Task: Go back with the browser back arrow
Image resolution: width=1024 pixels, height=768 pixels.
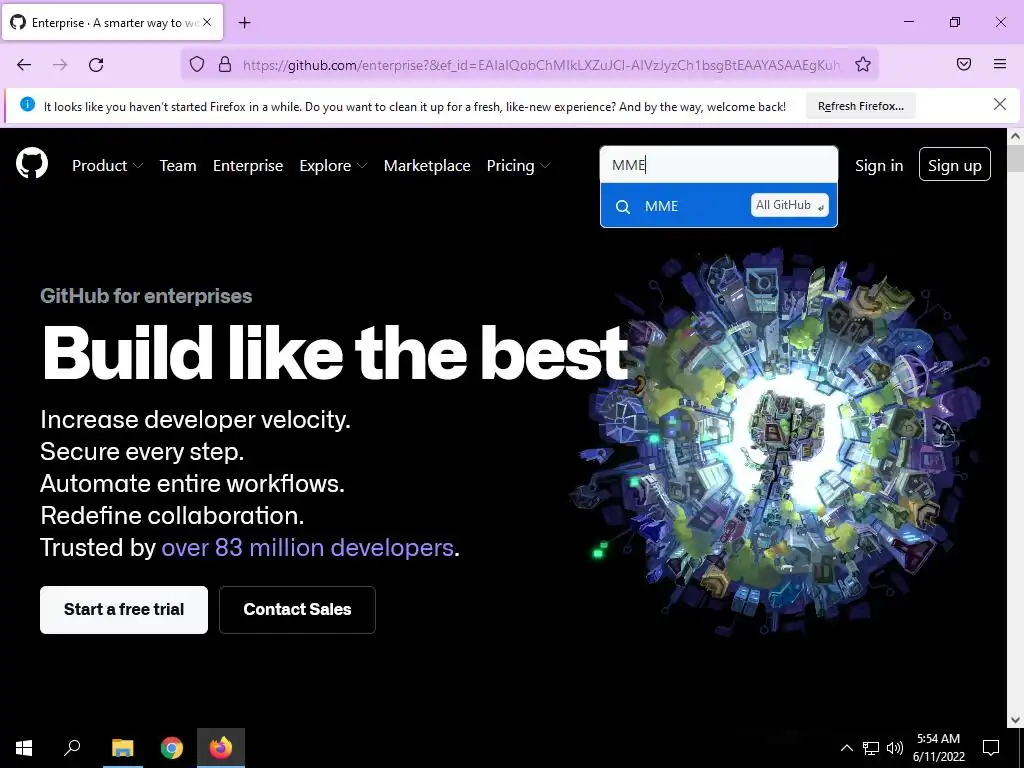Action: (24, 64)
